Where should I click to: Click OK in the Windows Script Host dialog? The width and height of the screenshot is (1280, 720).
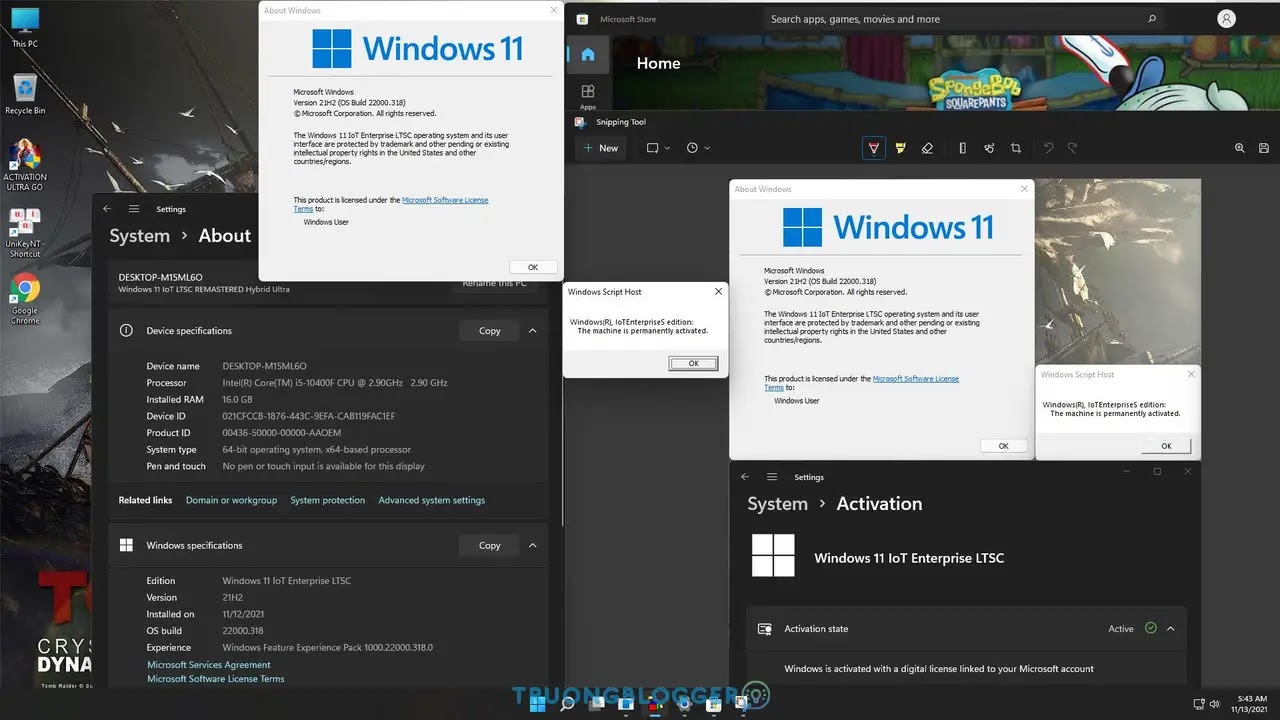(693, 363)
